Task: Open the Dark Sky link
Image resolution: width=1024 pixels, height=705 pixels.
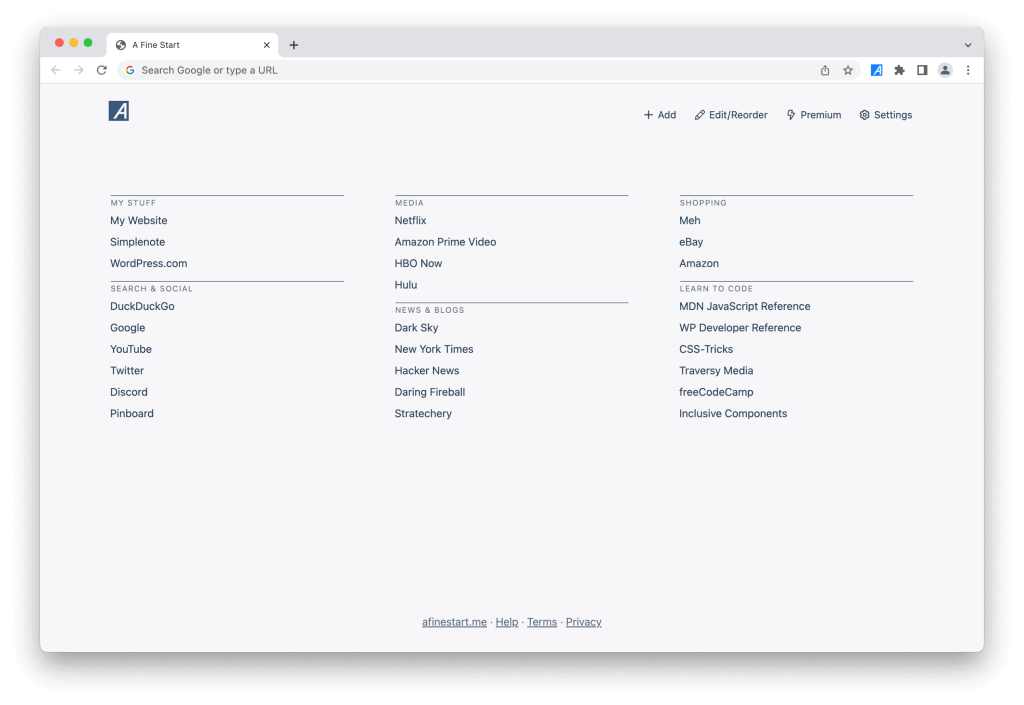Action: (x=416, y=328)
